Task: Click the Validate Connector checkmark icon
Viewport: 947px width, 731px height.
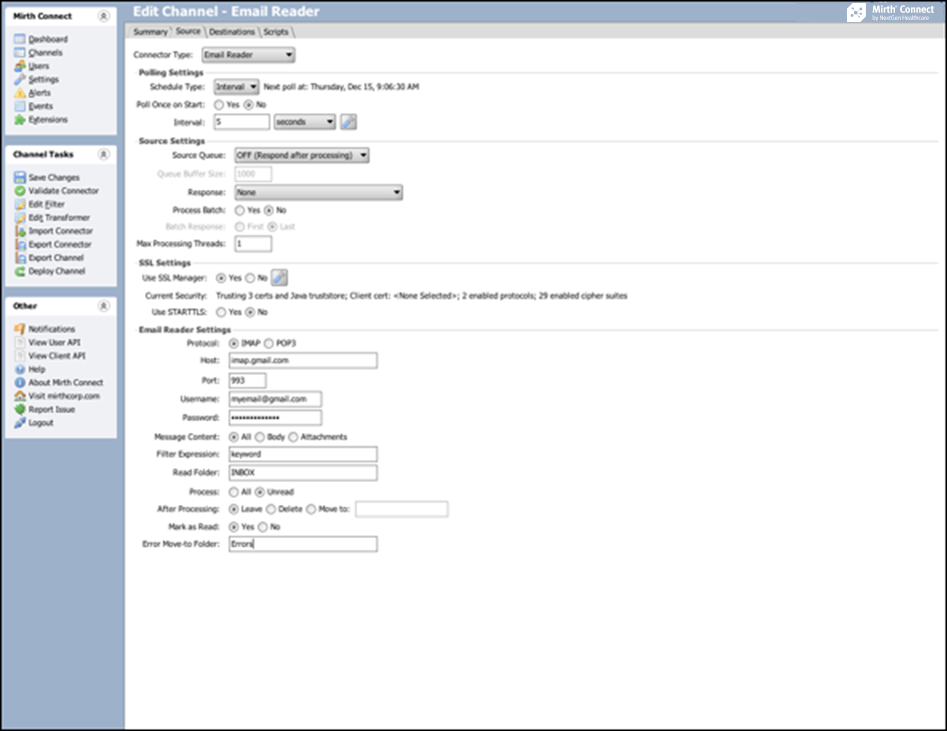Action: click(20, 191)
